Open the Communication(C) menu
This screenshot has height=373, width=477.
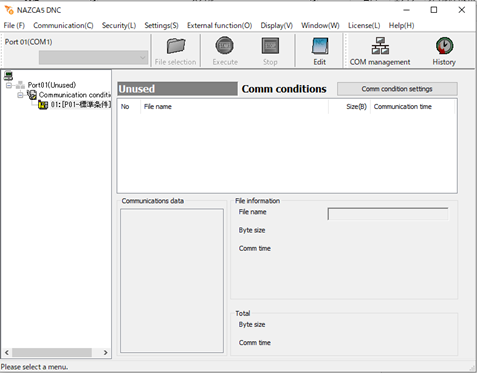pos(63,25)
